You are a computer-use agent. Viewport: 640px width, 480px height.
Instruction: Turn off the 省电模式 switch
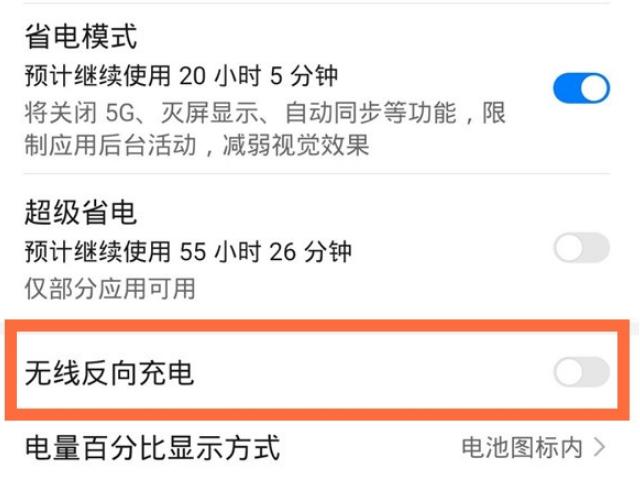tap(581, 88)
